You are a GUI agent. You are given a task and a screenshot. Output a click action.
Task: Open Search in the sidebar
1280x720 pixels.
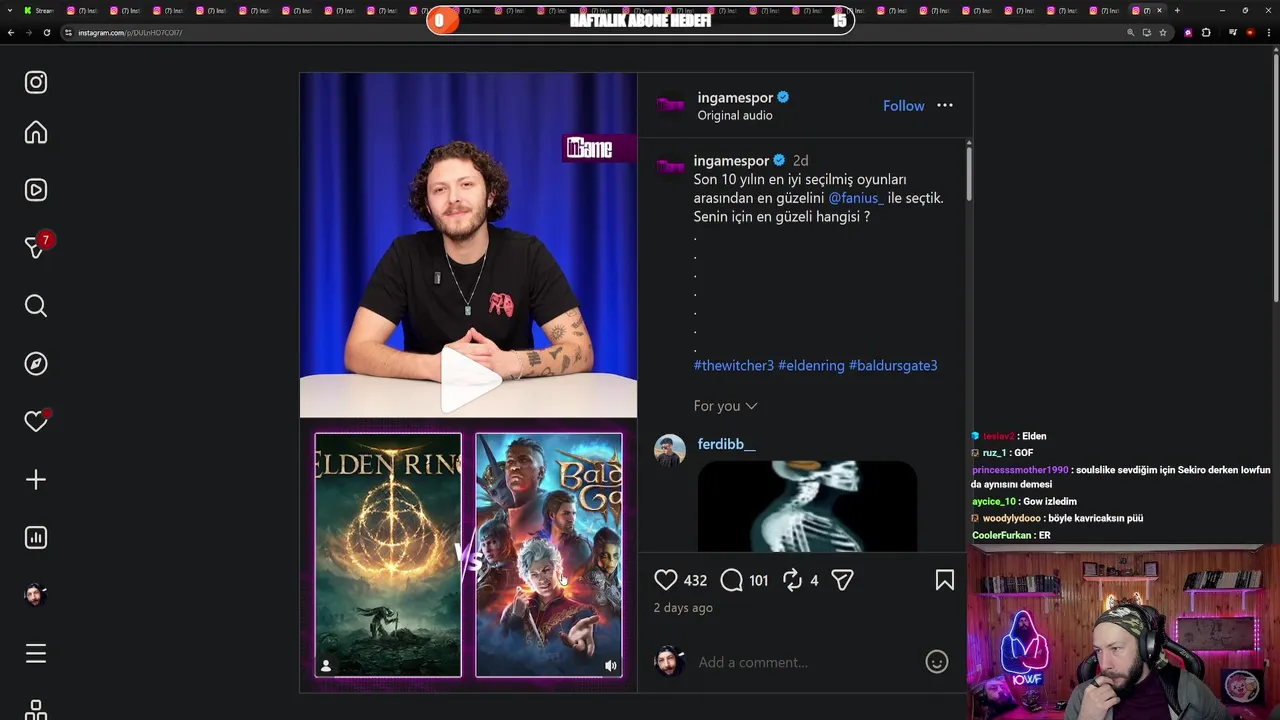(x=36, y=306)
